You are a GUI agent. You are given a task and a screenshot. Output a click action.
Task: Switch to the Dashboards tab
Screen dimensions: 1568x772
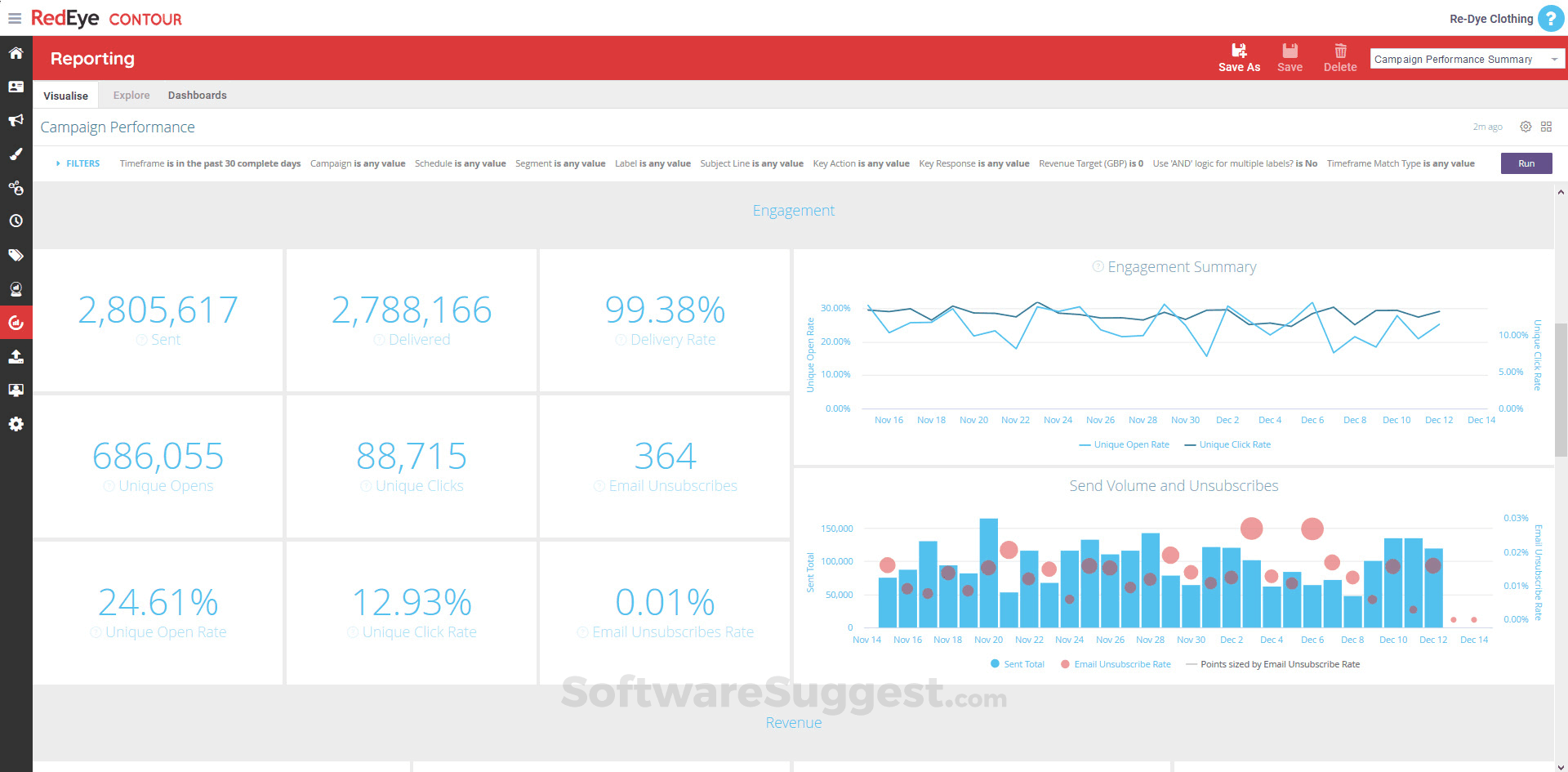(x=197, y=95)
